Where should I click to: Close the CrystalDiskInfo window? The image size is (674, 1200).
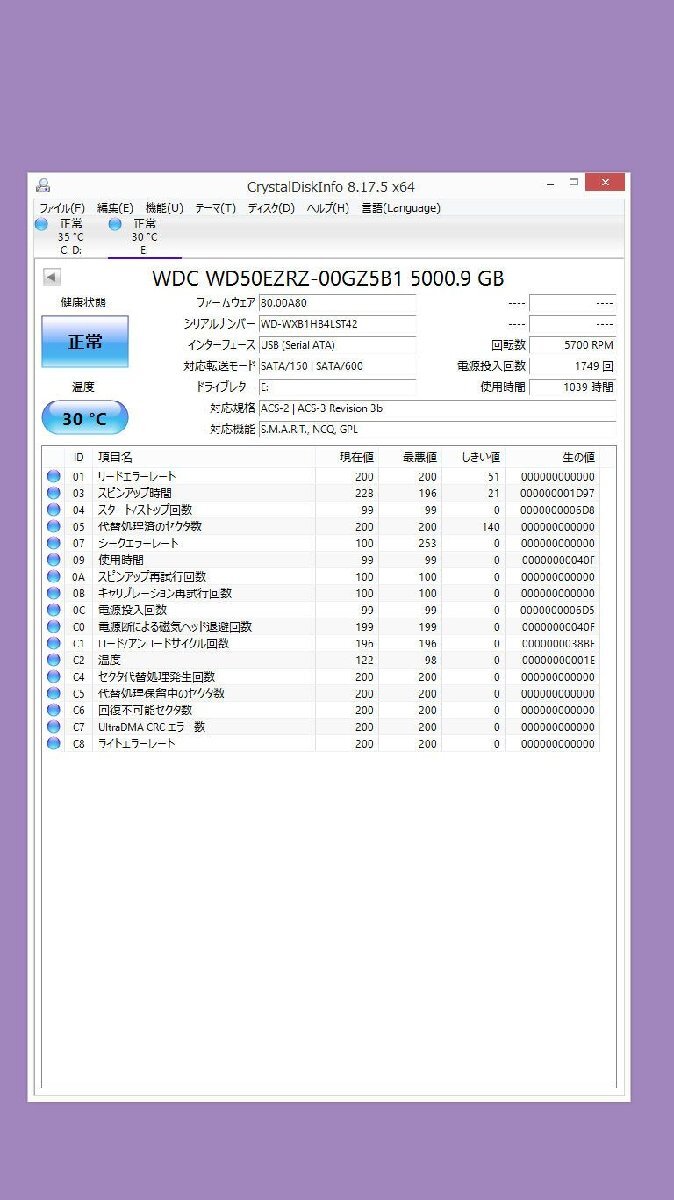(x=606, y=182)
